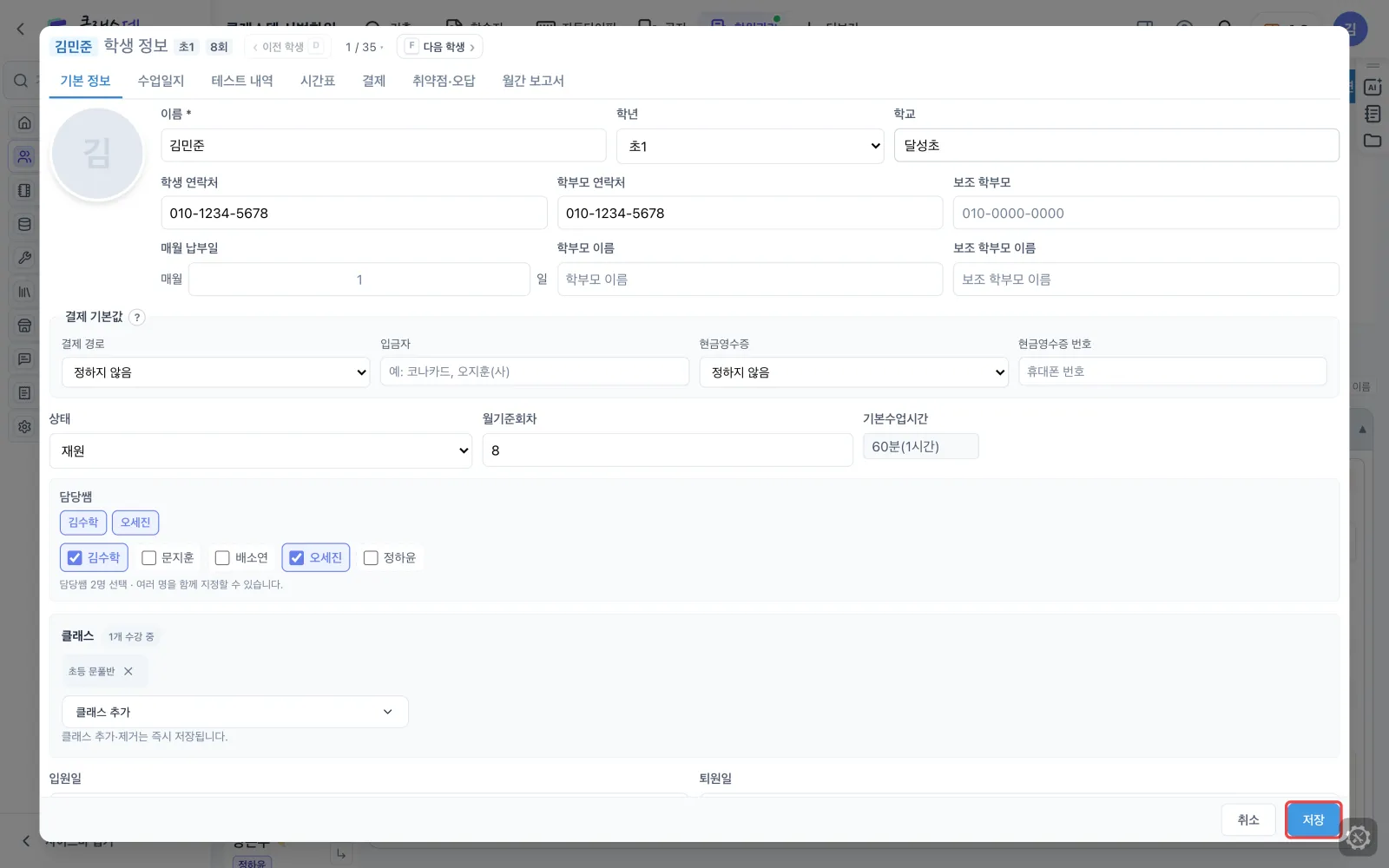Screen dimensions: 1389x868
Task: Open the notebook icon in left sidebar
Action: point(24,191)
